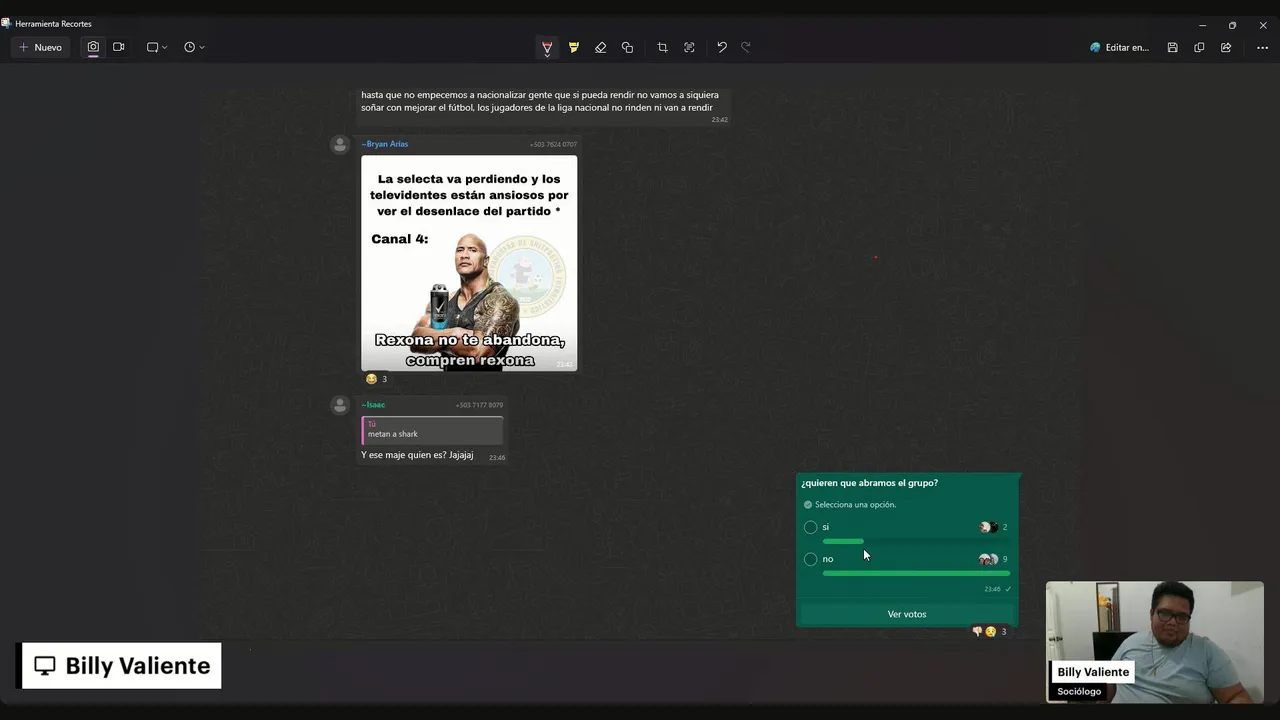Share the snip via share icon
This screenshot has width=1280, height=720.
click(x=1226, y=47)
